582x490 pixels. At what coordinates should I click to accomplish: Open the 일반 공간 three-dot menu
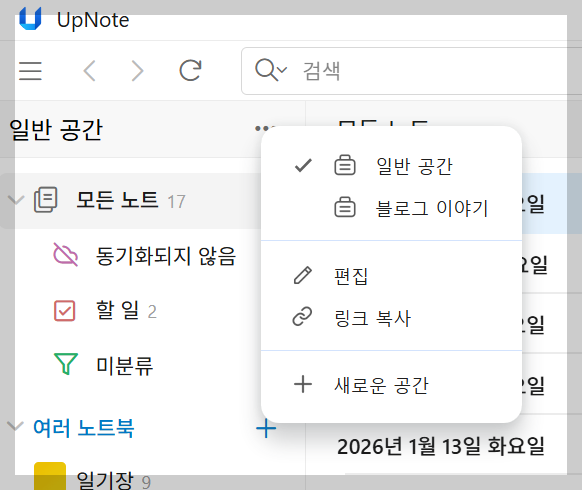click(264, 128)
